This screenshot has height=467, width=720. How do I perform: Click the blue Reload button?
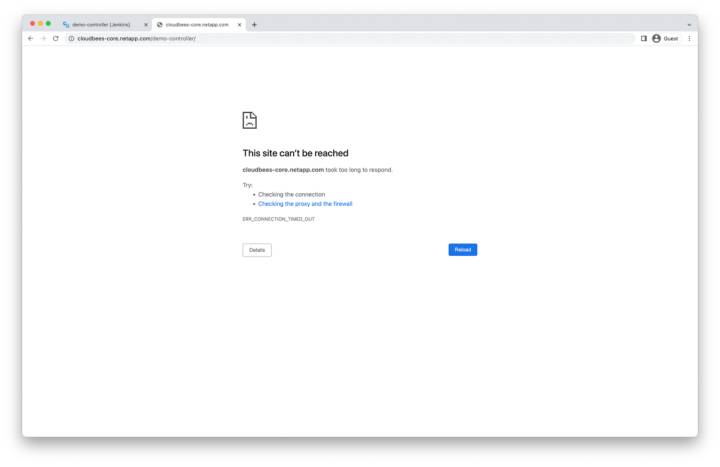click(462, 249)
